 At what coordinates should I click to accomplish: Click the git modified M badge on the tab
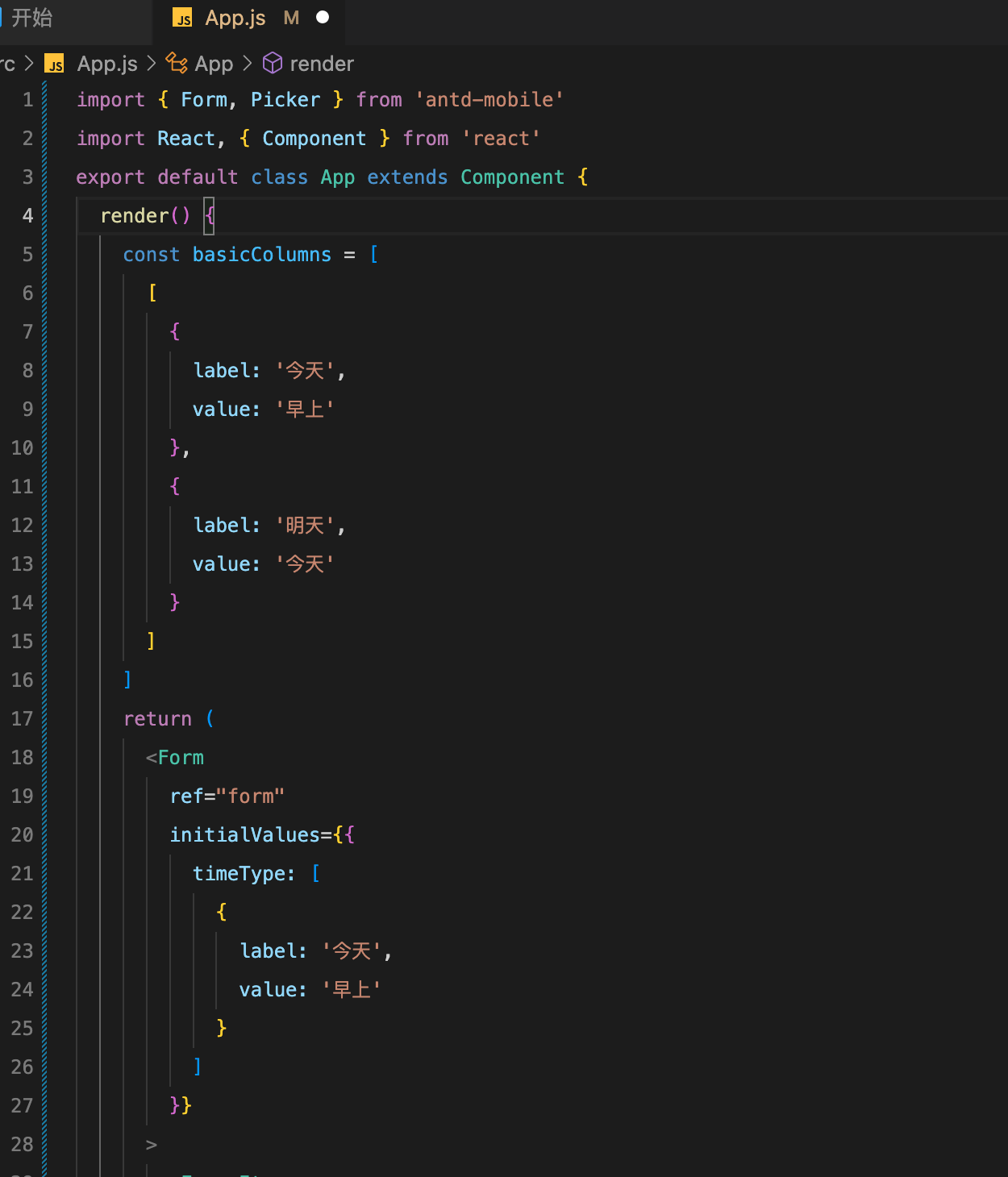290,17
